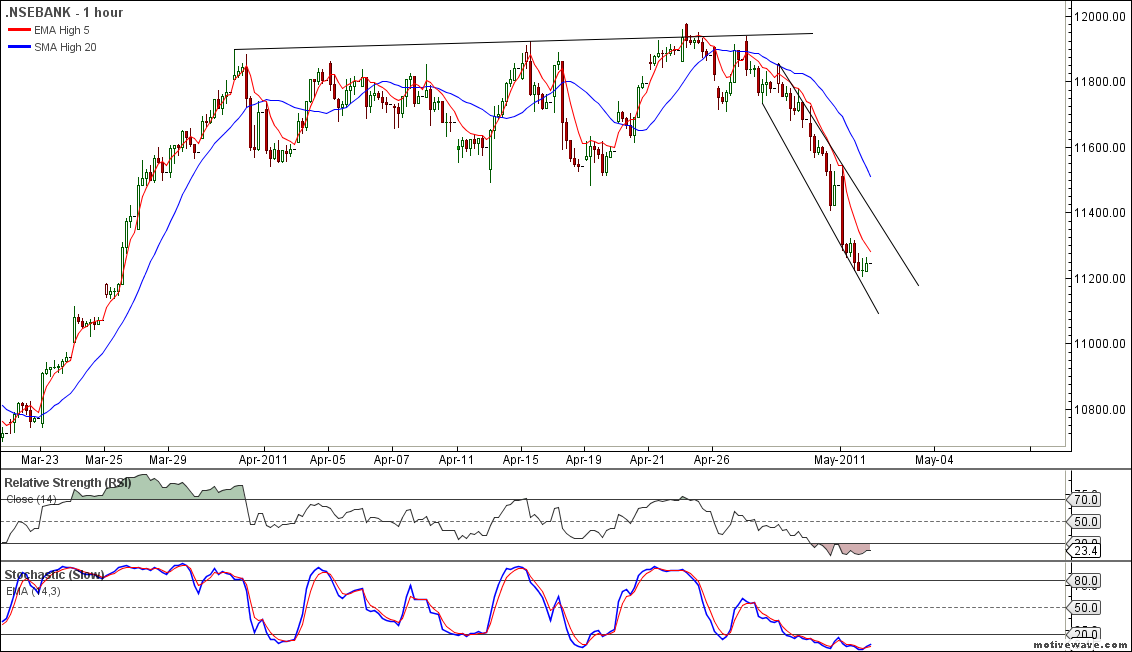This screenshot has height=652, width=1132.
Task: Click the Apr-2011 date axis label
Action: pos(264,460)
